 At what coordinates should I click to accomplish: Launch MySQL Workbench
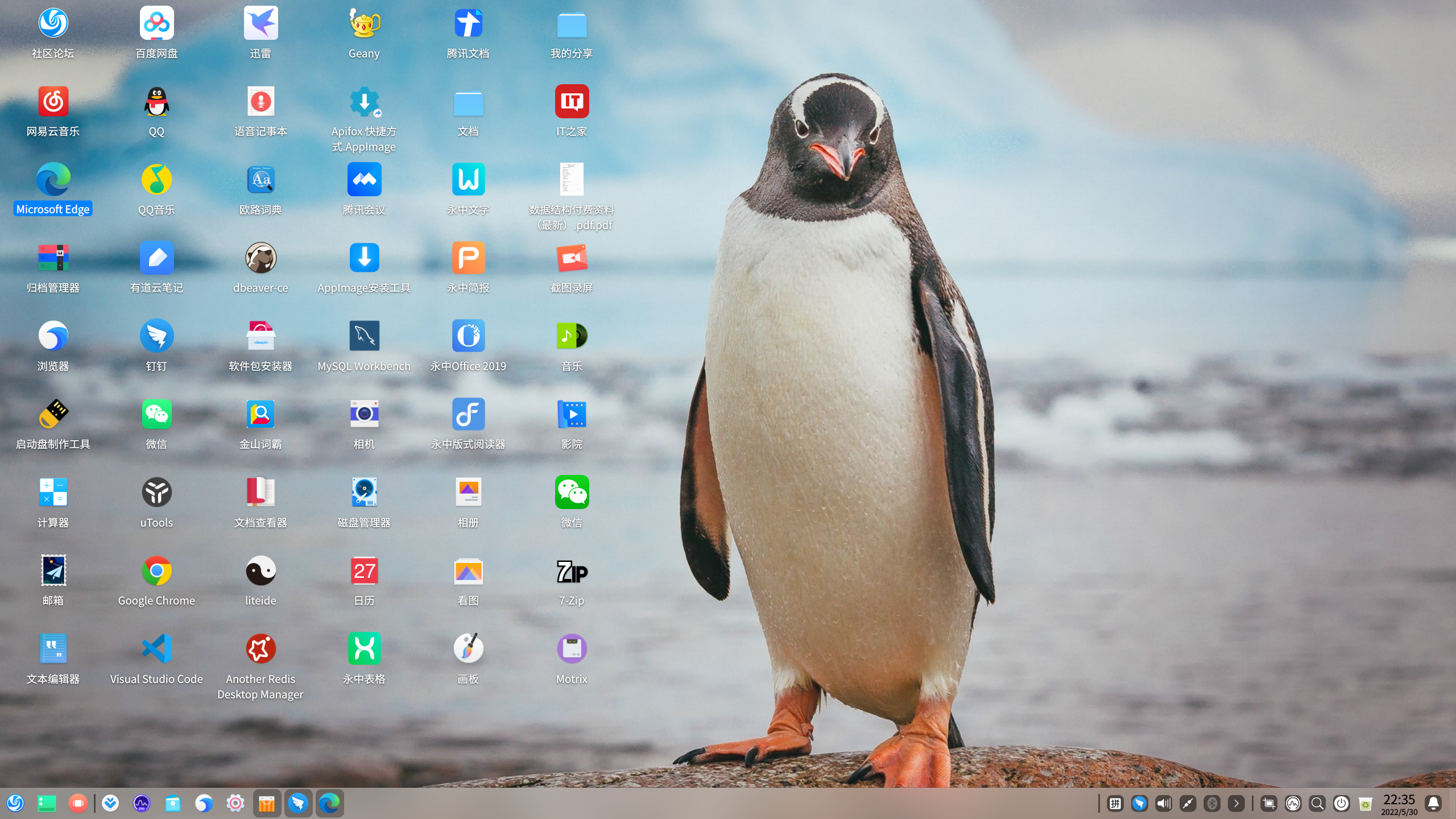pos(364,336)
